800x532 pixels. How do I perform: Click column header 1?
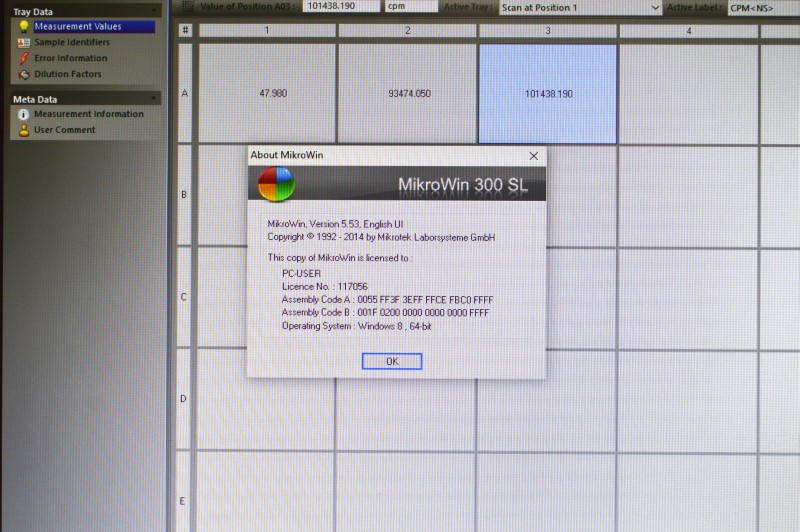(x=267, y=31)
